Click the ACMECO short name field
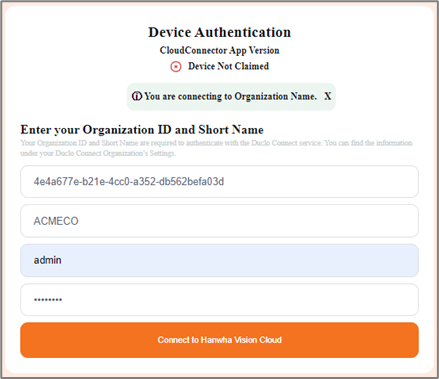This screenshot has height=379, width=439. (219, 221)
